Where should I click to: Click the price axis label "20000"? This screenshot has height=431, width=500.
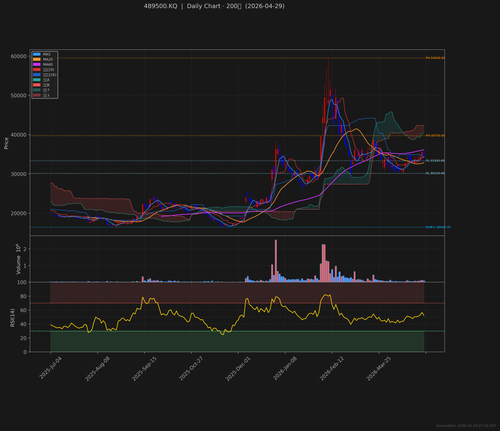tap(18, 213)
